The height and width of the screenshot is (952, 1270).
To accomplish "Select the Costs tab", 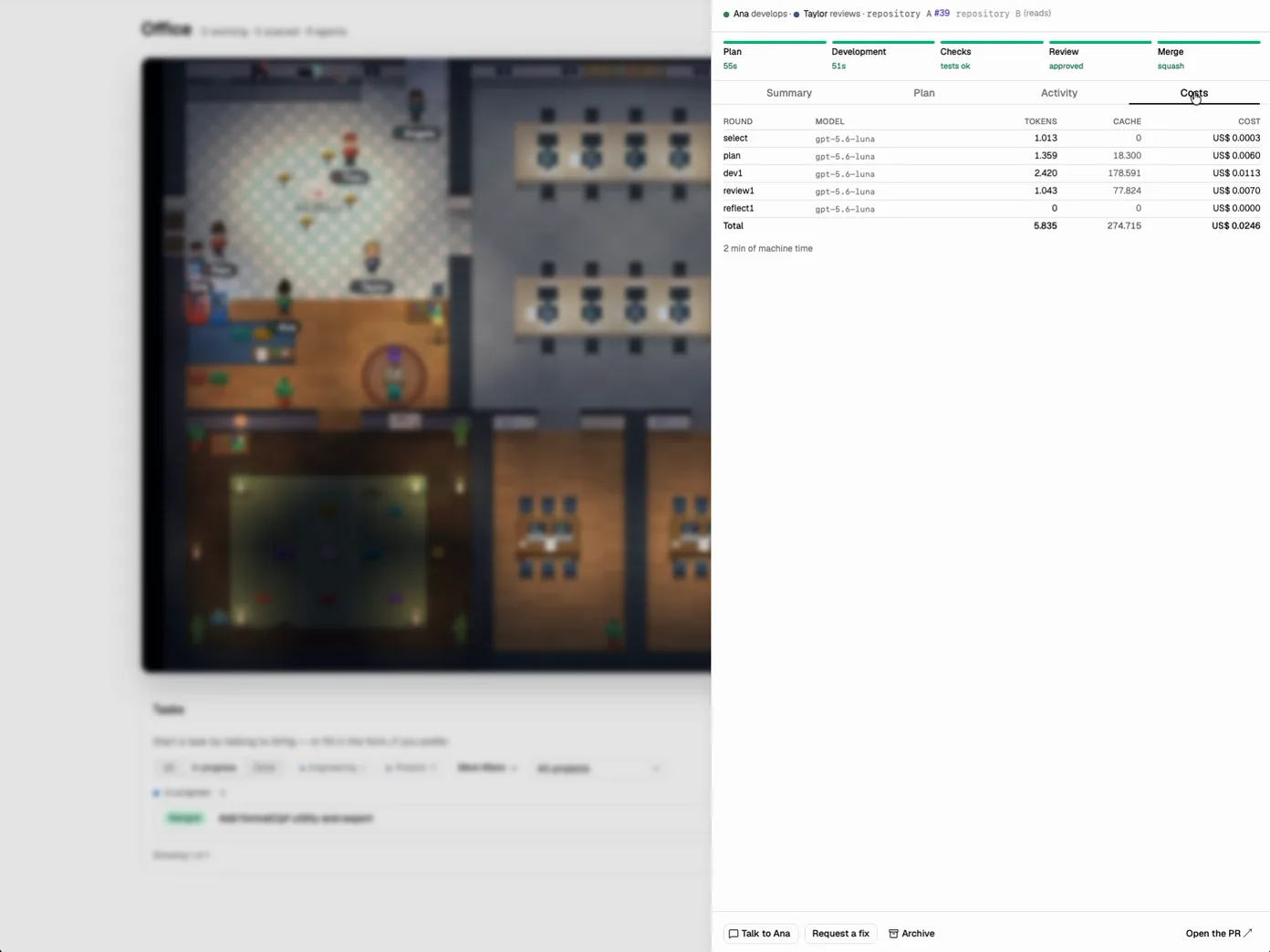I will tap(1193, 93).
